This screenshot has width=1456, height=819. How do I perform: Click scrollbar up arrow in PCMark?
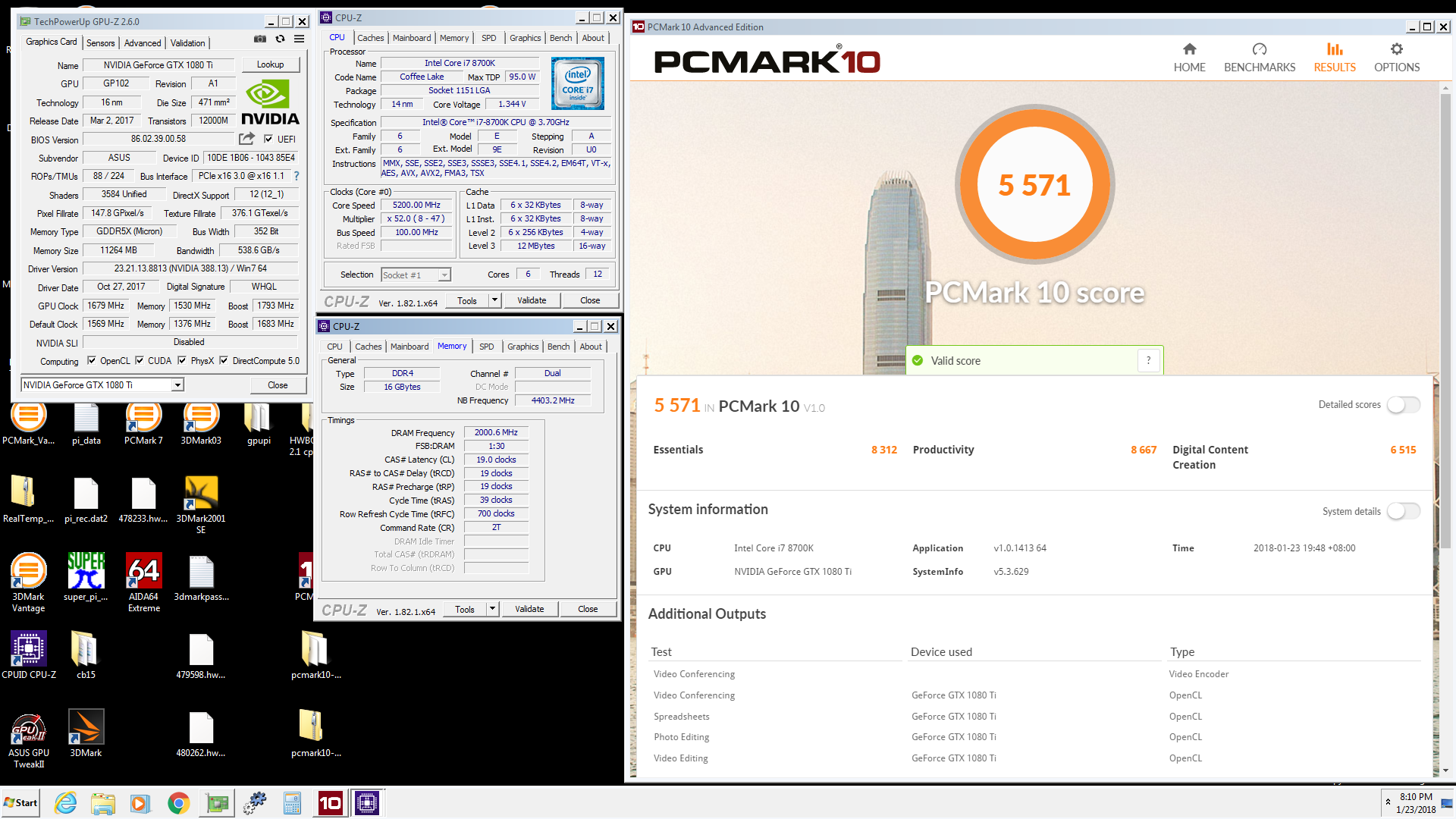pos(1445,89)
